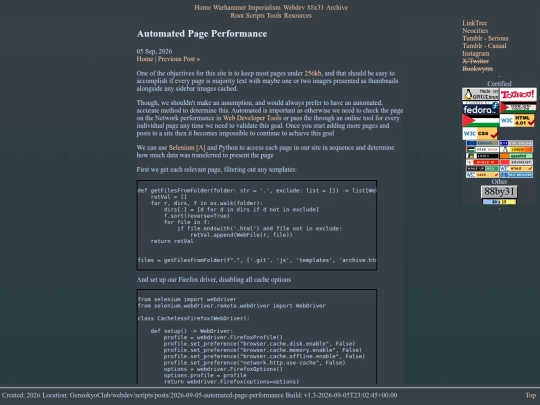Screen dimensions: 540x405
Task: Click the small W3C CSS mini badge
Action: click(x=482, y=175)
